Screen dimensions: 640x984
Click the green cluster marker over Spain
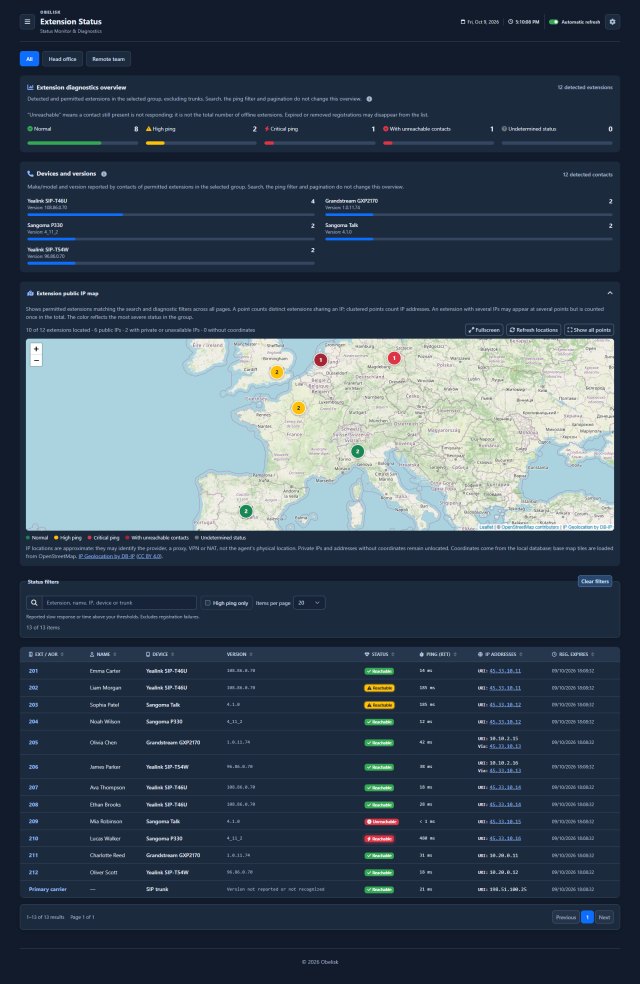point(246,511)
